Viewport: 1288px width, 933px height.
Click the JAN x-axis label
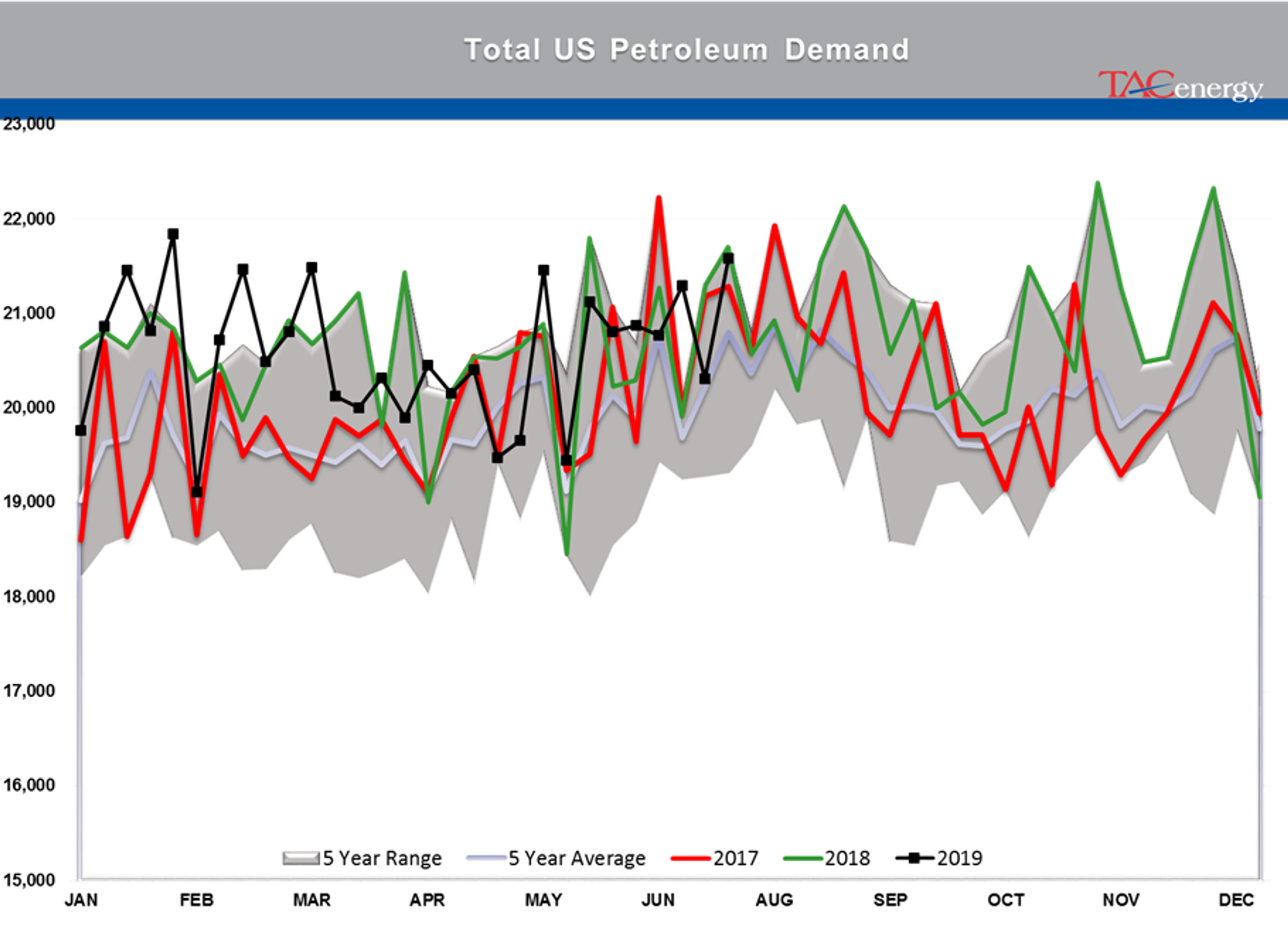pyautogui.click(x=81, y=901)
